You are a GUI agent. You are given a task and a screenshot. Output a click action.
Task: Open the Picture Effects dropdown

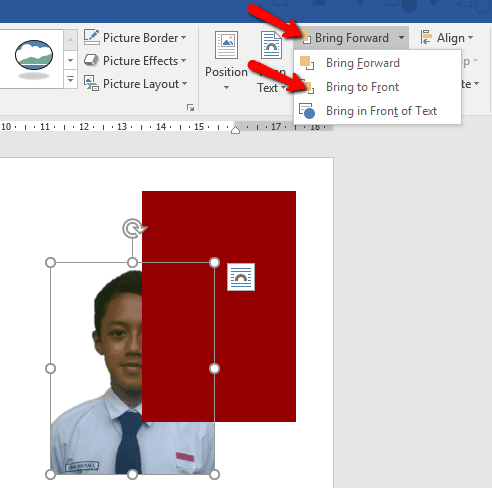coord(135,61)
